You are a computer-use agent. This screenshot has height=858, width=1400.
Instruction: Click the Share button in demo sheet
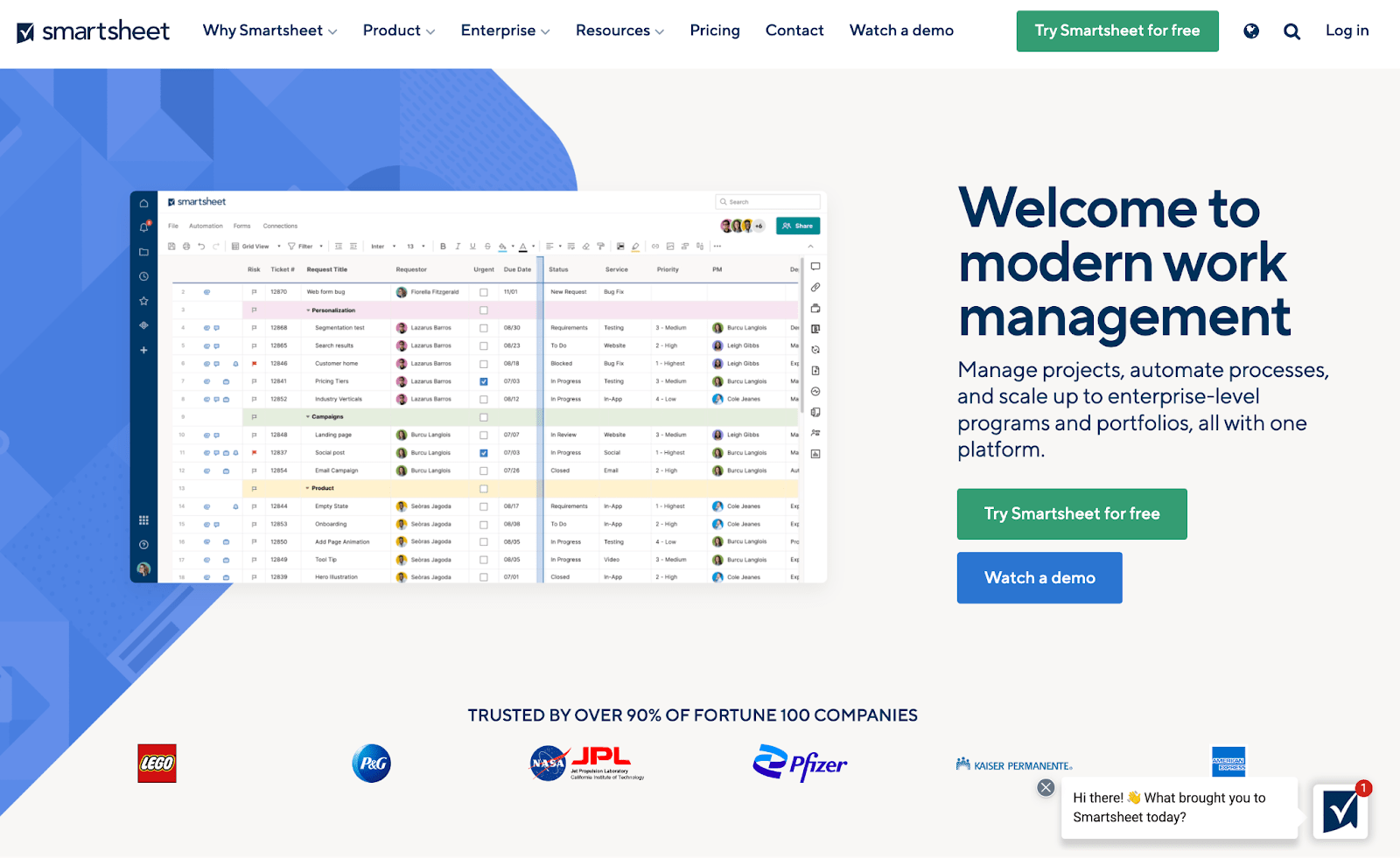[x=798, y=226]
